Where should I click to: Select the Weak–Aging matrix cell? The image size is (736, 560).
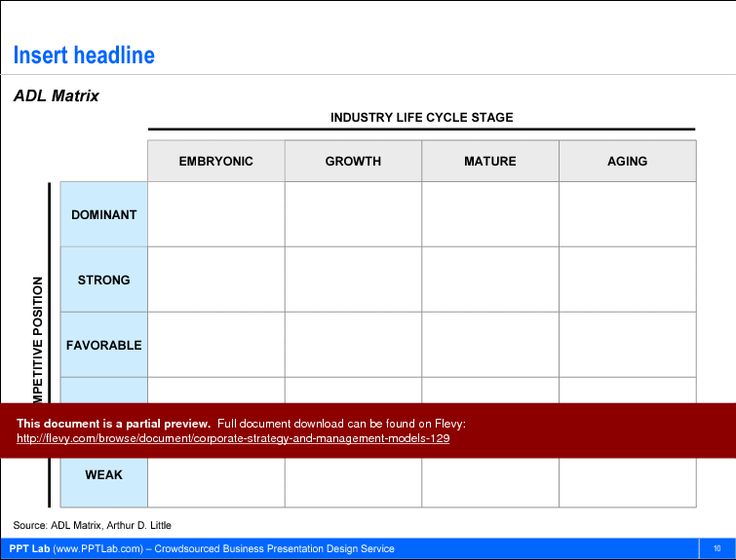click(x=628, y=483)
